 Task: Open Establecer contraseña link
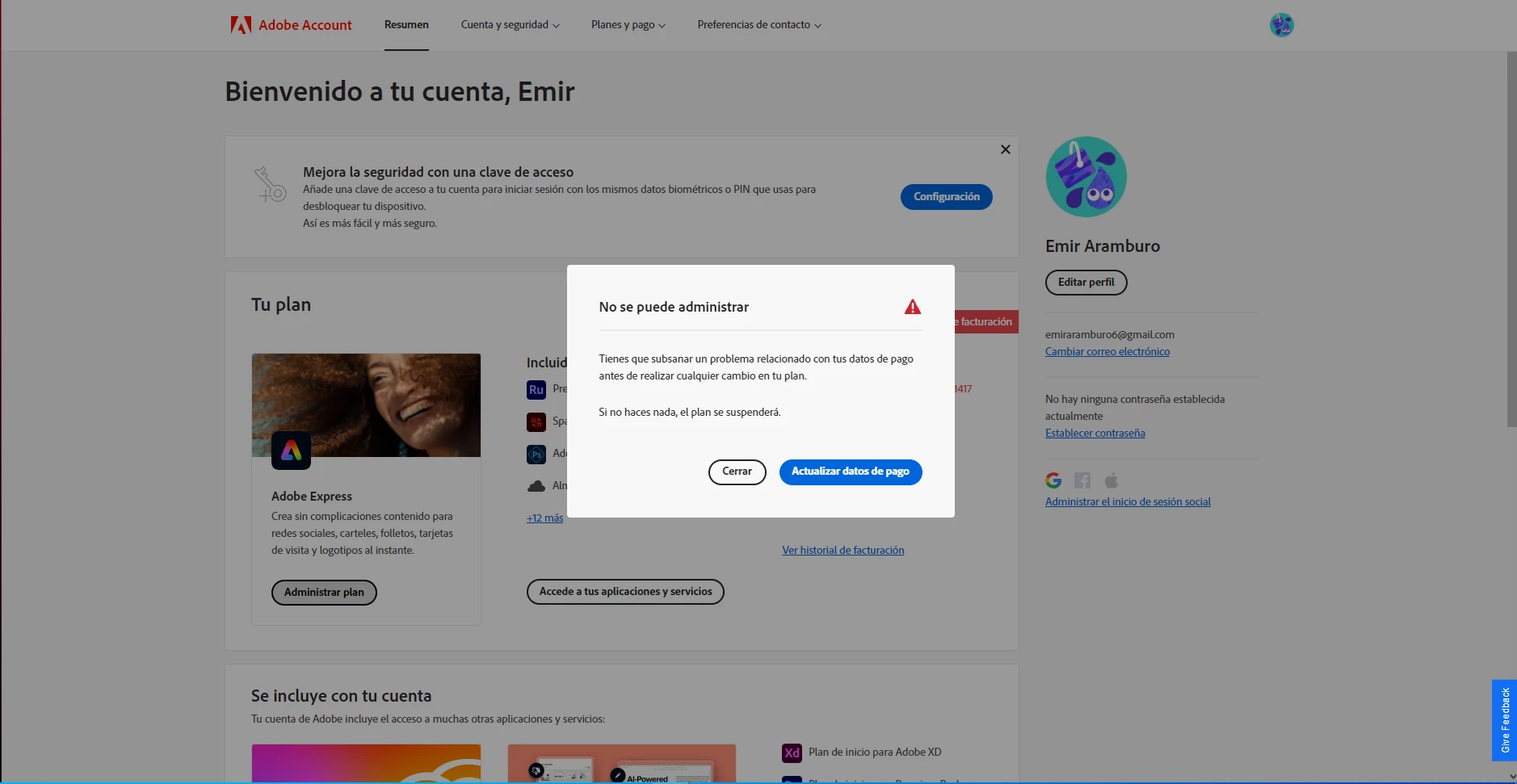click(x=1095, y=434)
